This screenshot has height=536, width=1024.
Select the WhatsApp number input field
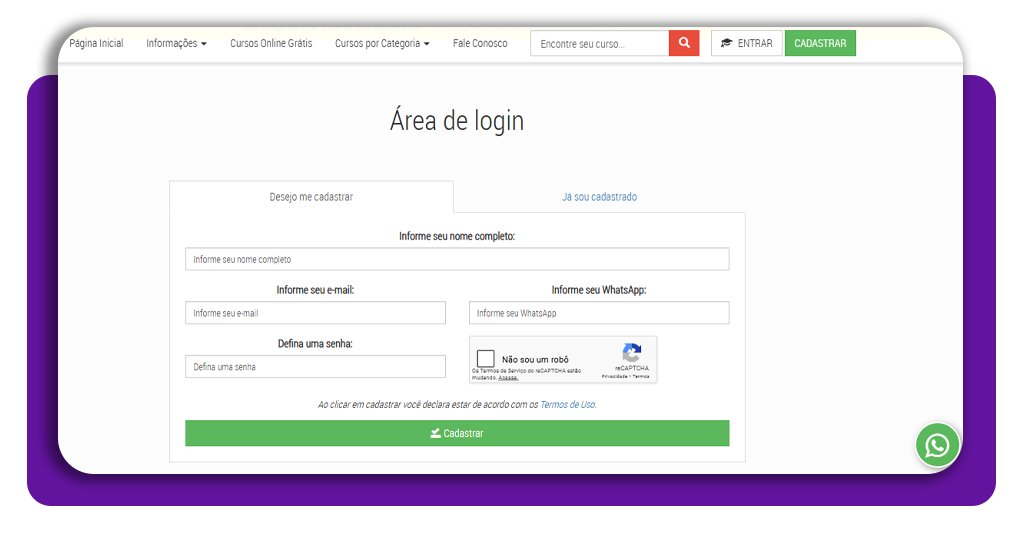tap(599, 313)
